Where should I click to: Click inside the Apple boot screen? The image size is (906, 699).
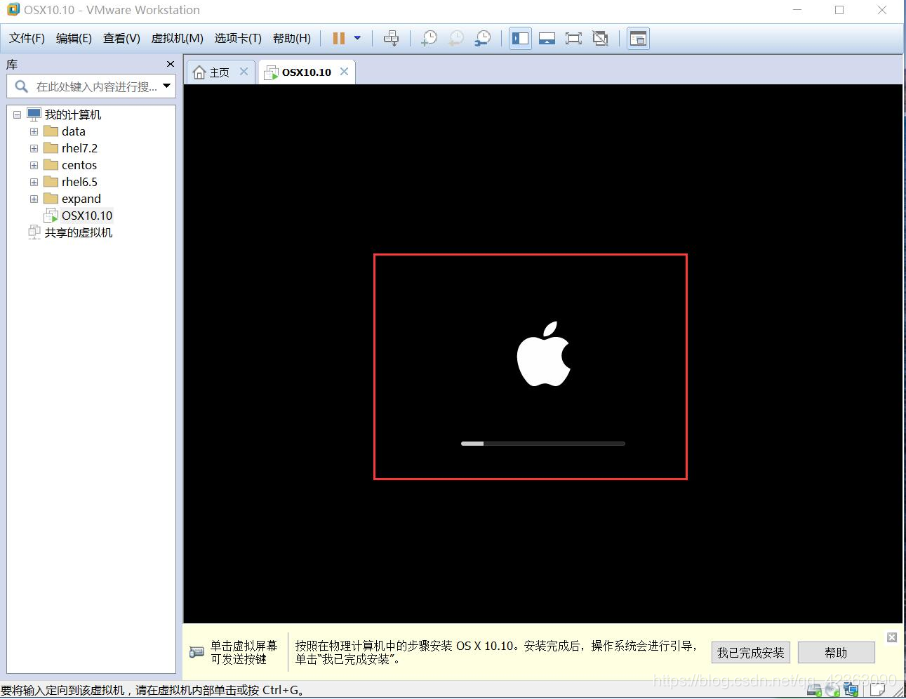(530, 366)
